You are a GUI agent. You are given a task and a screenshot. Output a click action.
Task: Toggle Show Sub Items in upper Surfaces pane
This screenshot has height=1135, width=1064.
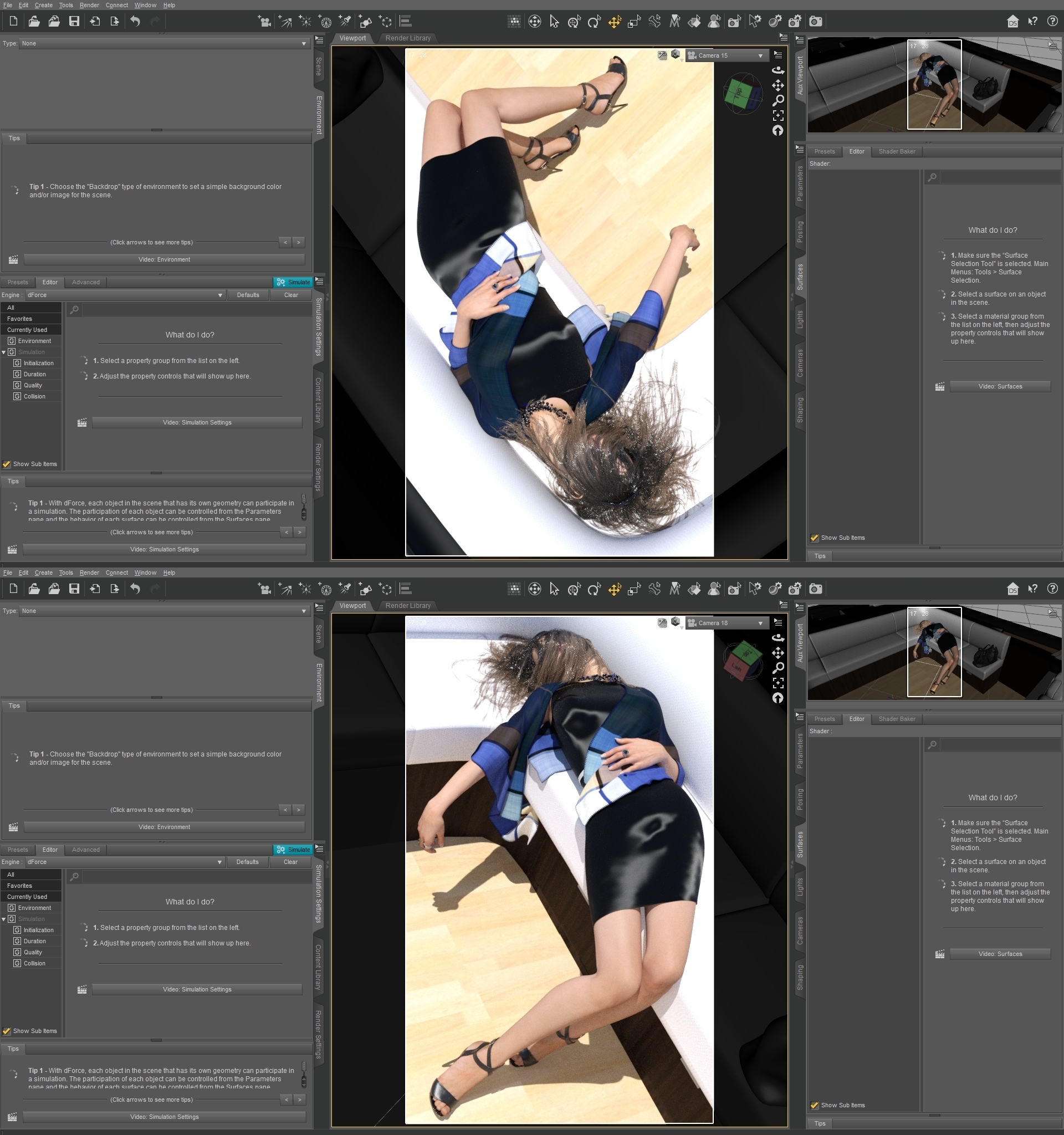(x=815, y=538)
